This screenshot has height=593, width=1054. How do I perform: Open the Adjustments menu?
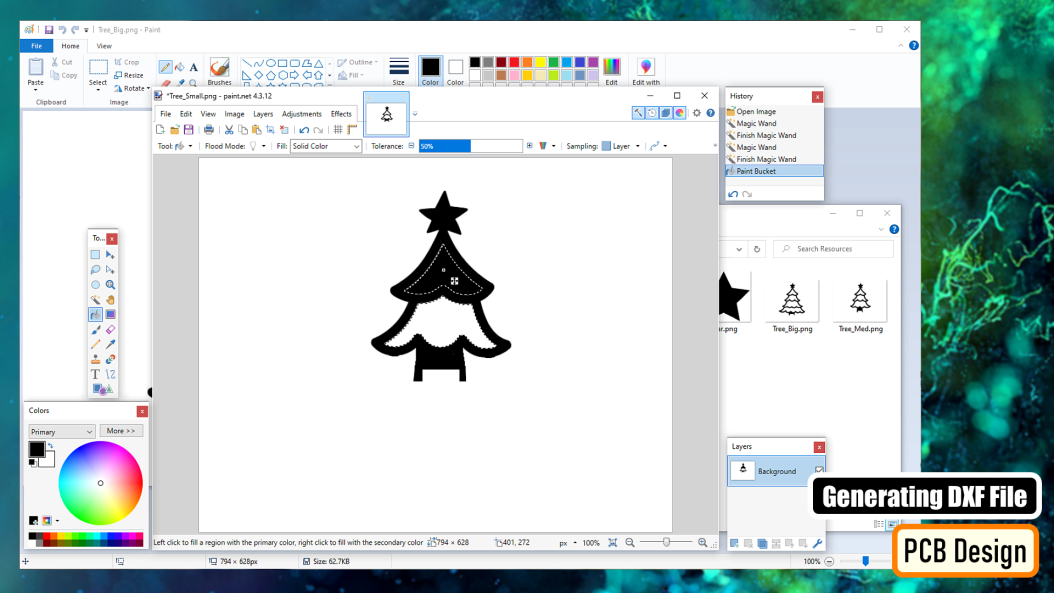pyautogui.click(x=301, y=114)
